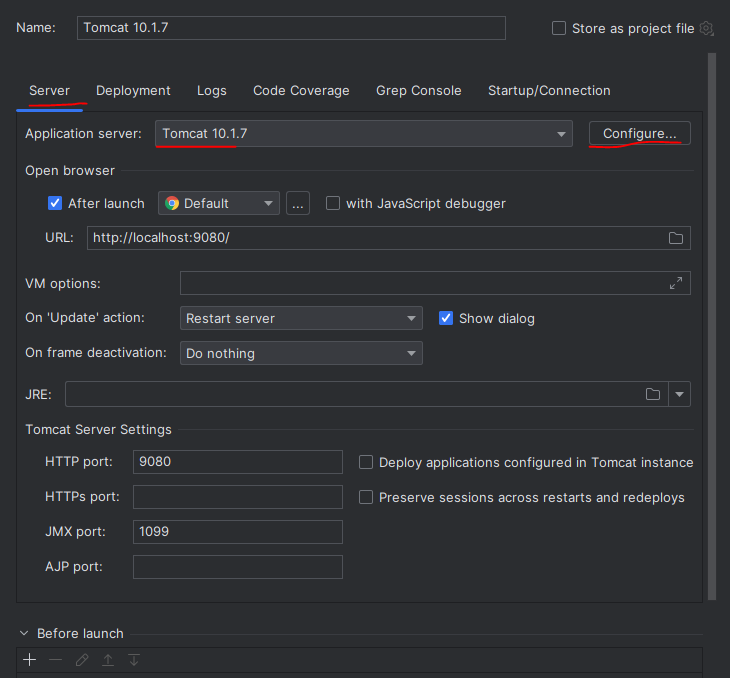Image resolution: width=730 pixels, height=678 pixels.
Task: Move a Before launch task up with the arrow icon
Action: [108, 659]
